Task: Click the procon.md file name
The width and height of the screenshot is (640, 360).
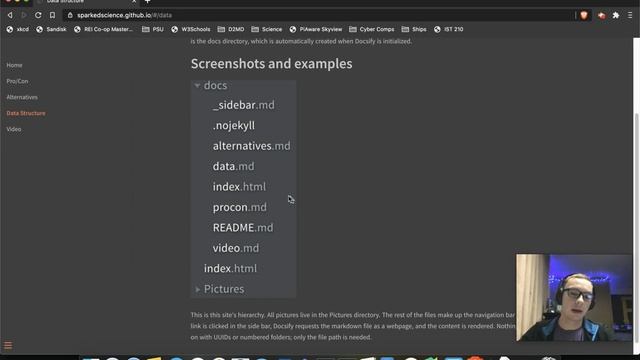Action: point(240,207)
